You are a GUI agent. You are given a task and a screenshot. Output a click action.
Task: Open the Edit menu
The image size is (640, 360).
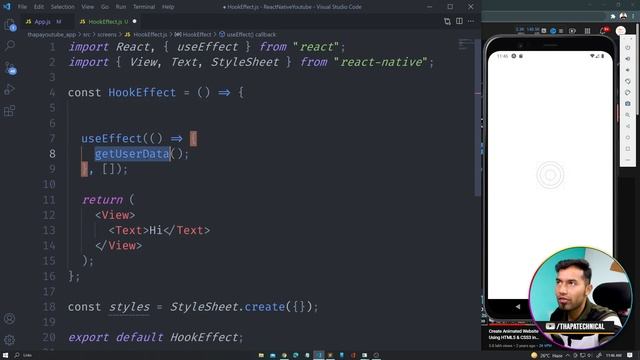39,7
